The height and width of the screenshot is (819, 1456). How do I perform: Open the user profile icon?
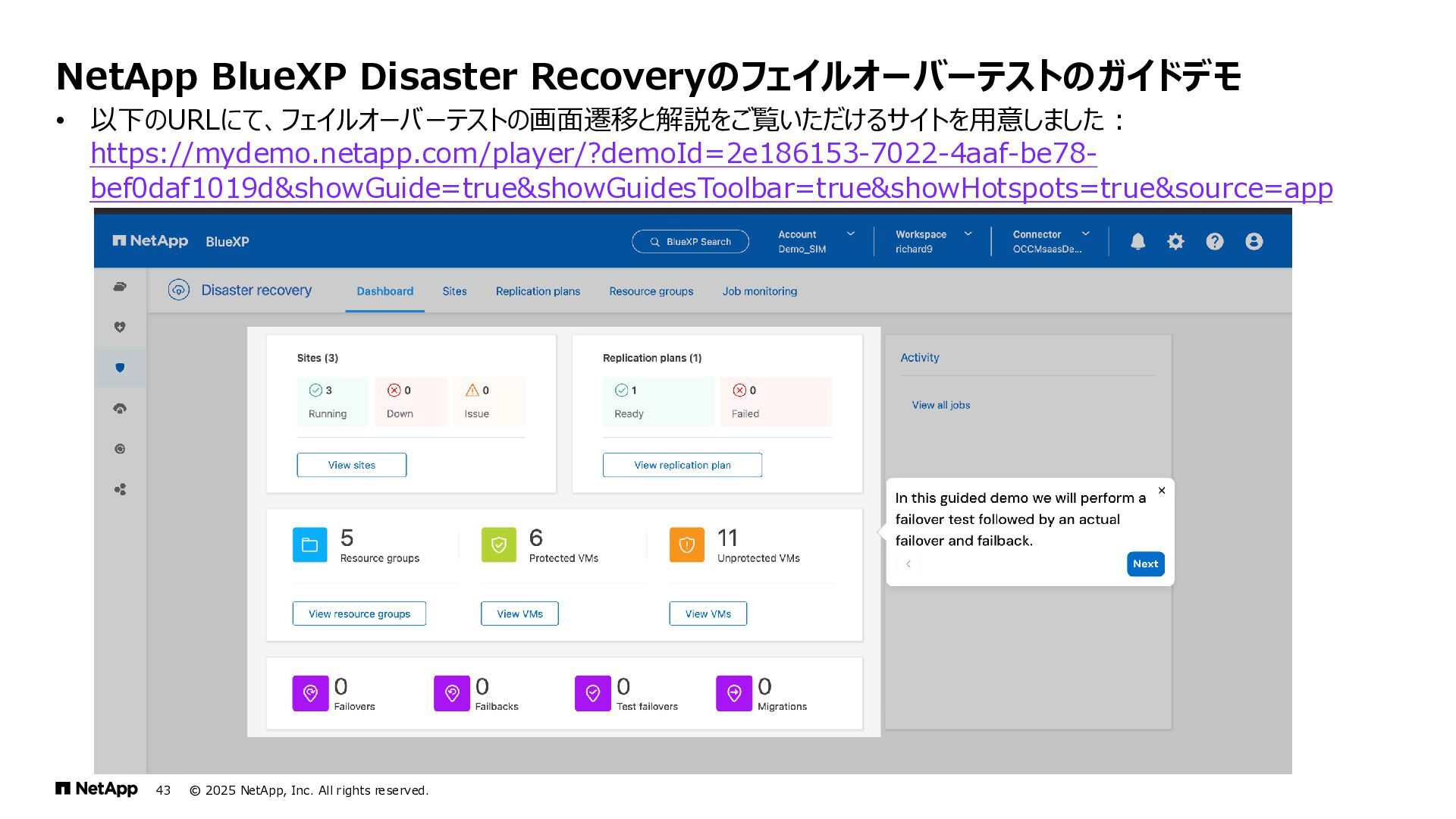(1254, 241)
